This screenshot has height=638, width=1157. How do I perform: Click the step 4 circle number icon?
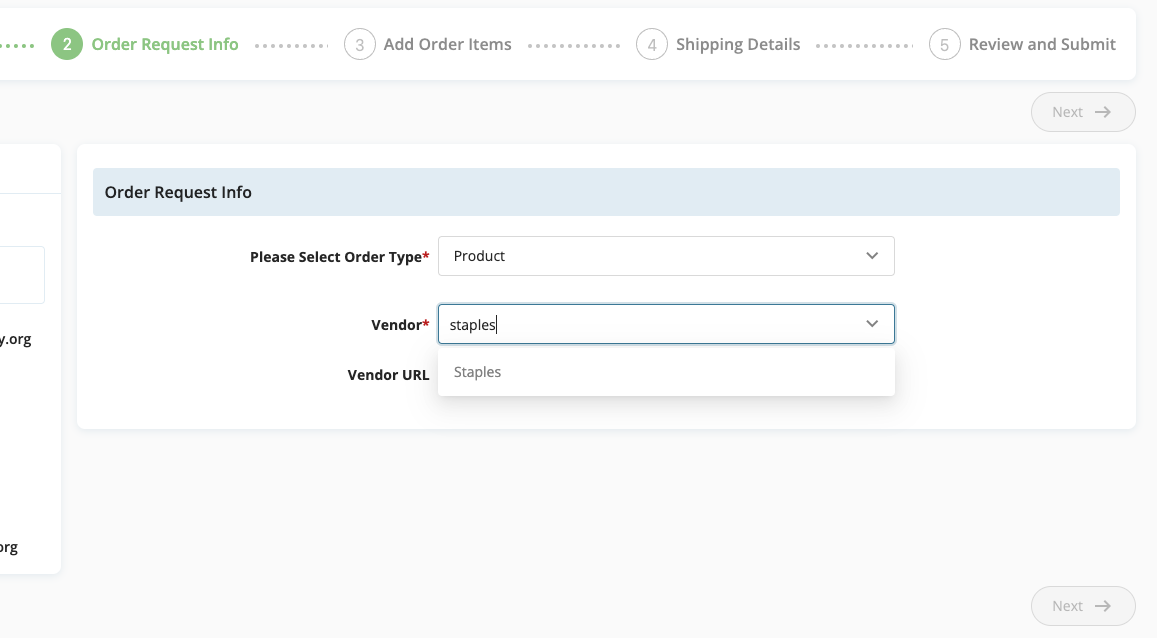click(x=652, y=44)
